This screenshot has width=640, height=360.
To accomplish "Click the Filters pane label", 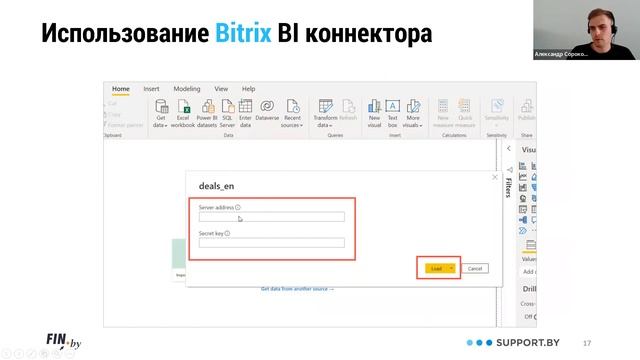I will pyautogui.click(x=509, y=187).
